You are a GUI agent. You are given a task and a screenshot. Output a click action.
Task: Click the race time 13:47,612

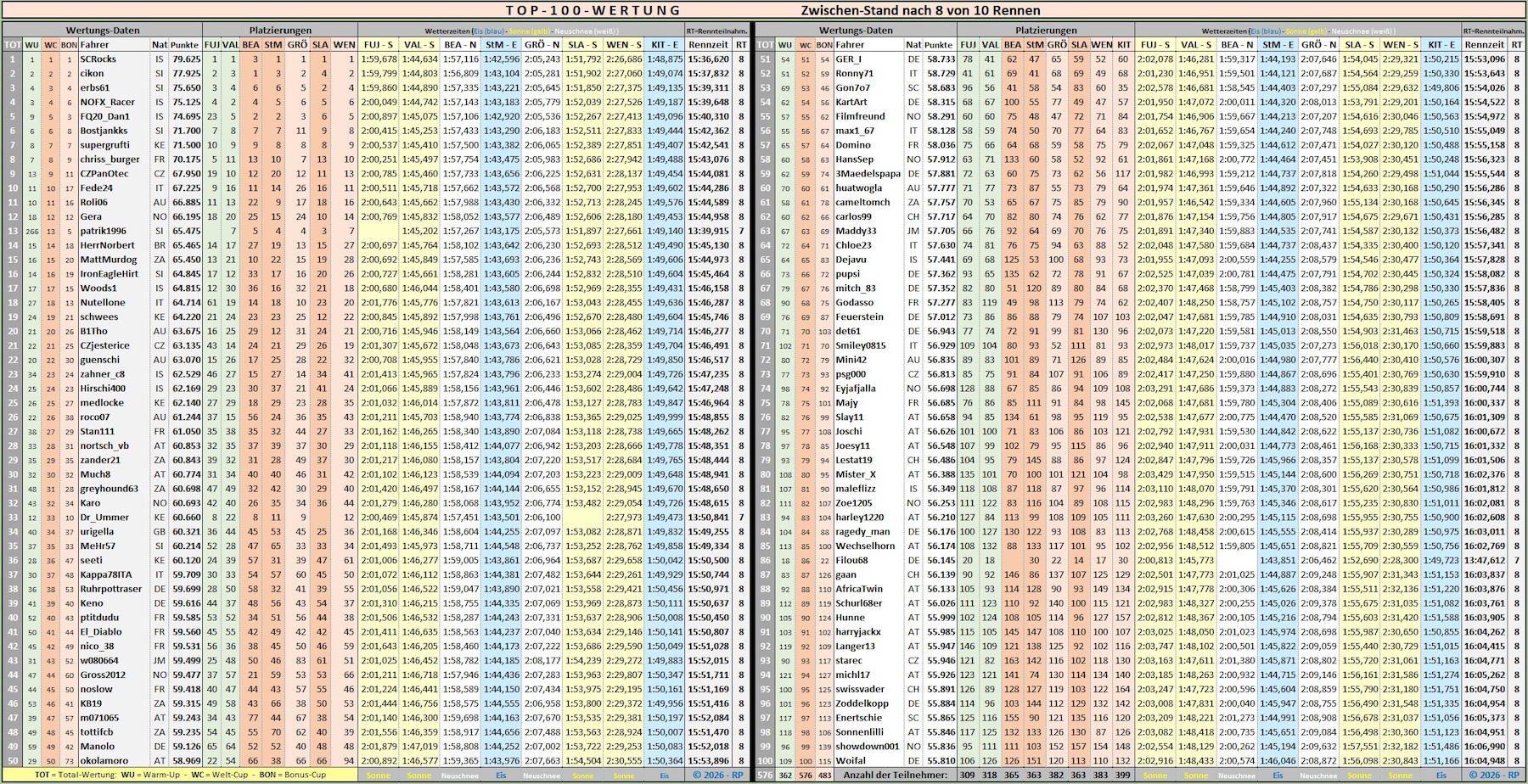point(1484,560)
